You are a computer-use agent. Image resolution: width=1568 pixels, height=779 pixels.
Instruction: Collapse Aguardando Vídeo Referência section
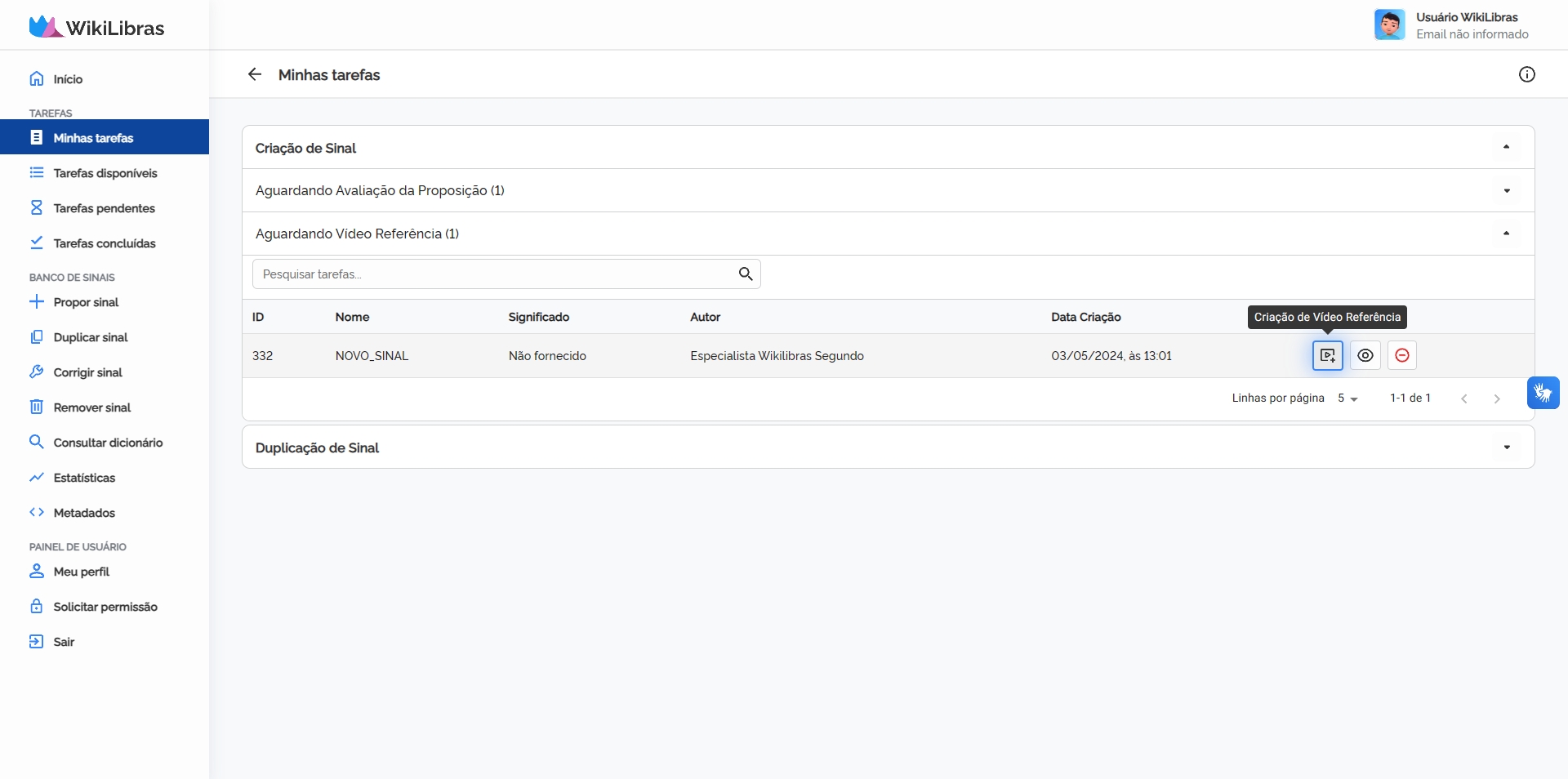(x=1506, y=234)
